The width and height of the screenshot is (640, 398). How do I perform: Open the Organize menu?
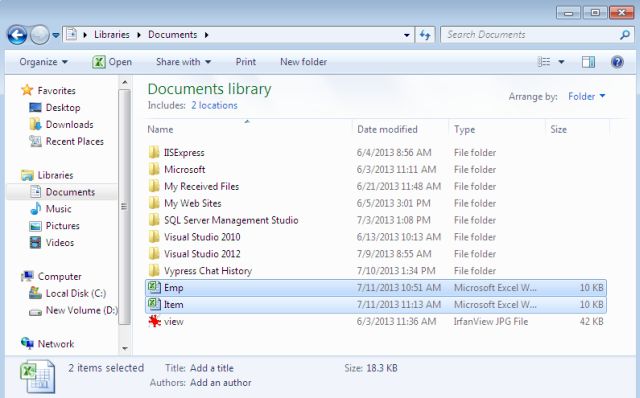pos(44,62)
